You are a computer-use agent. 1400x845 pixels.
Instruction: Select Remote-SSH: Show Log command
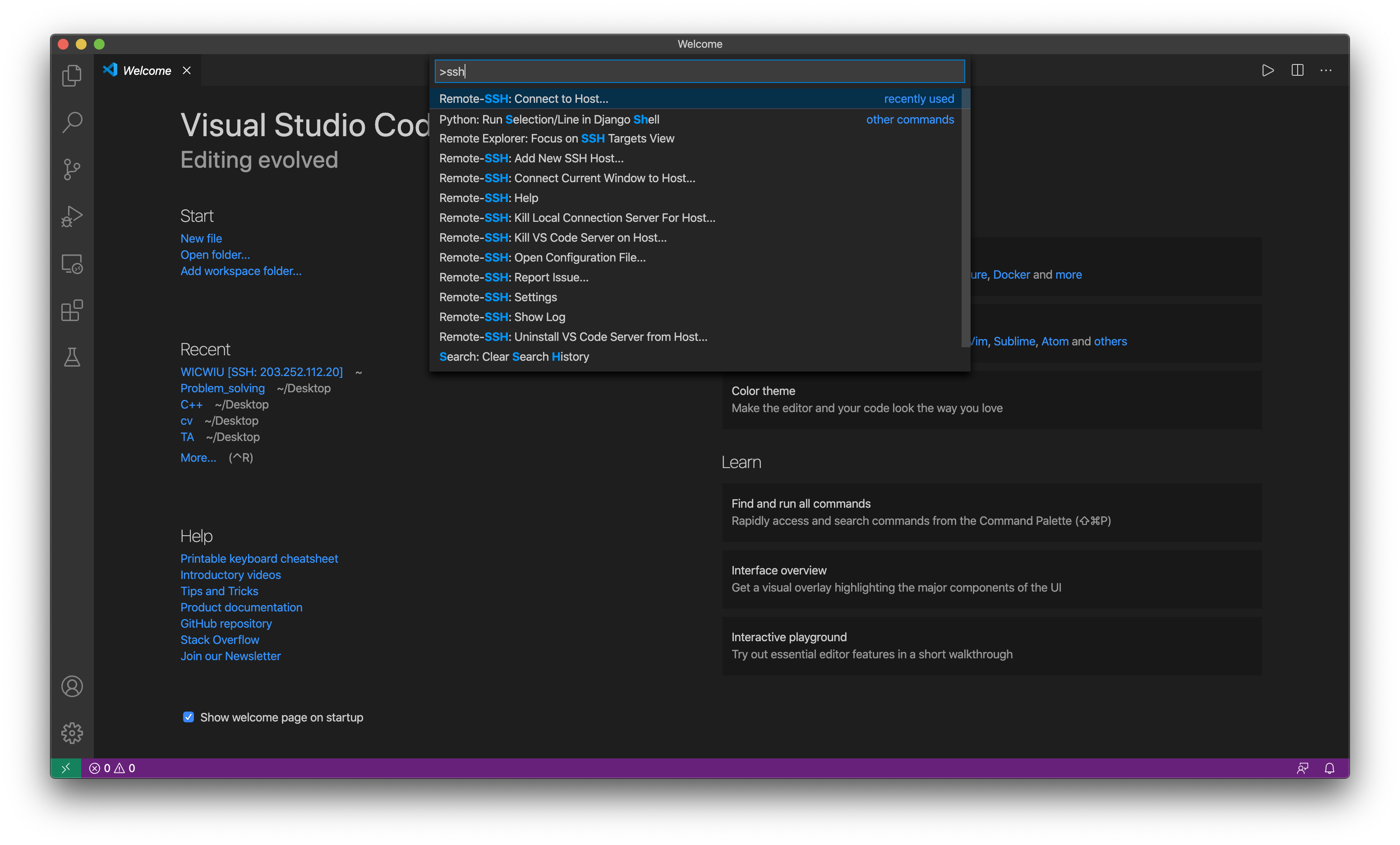click(x=696, y=317)
